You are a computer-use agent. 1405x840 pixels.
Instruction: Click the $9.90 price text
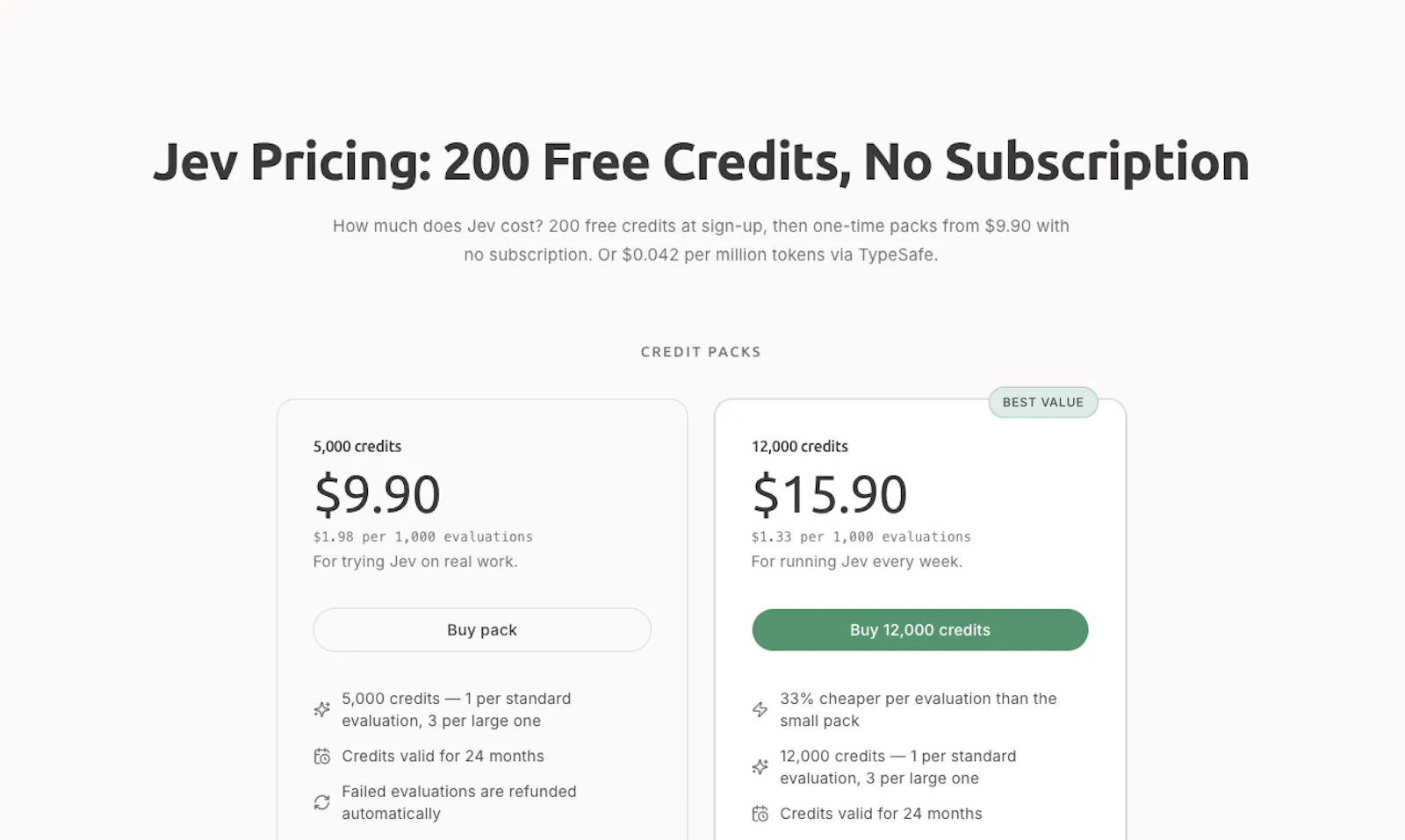click(377, 494)
